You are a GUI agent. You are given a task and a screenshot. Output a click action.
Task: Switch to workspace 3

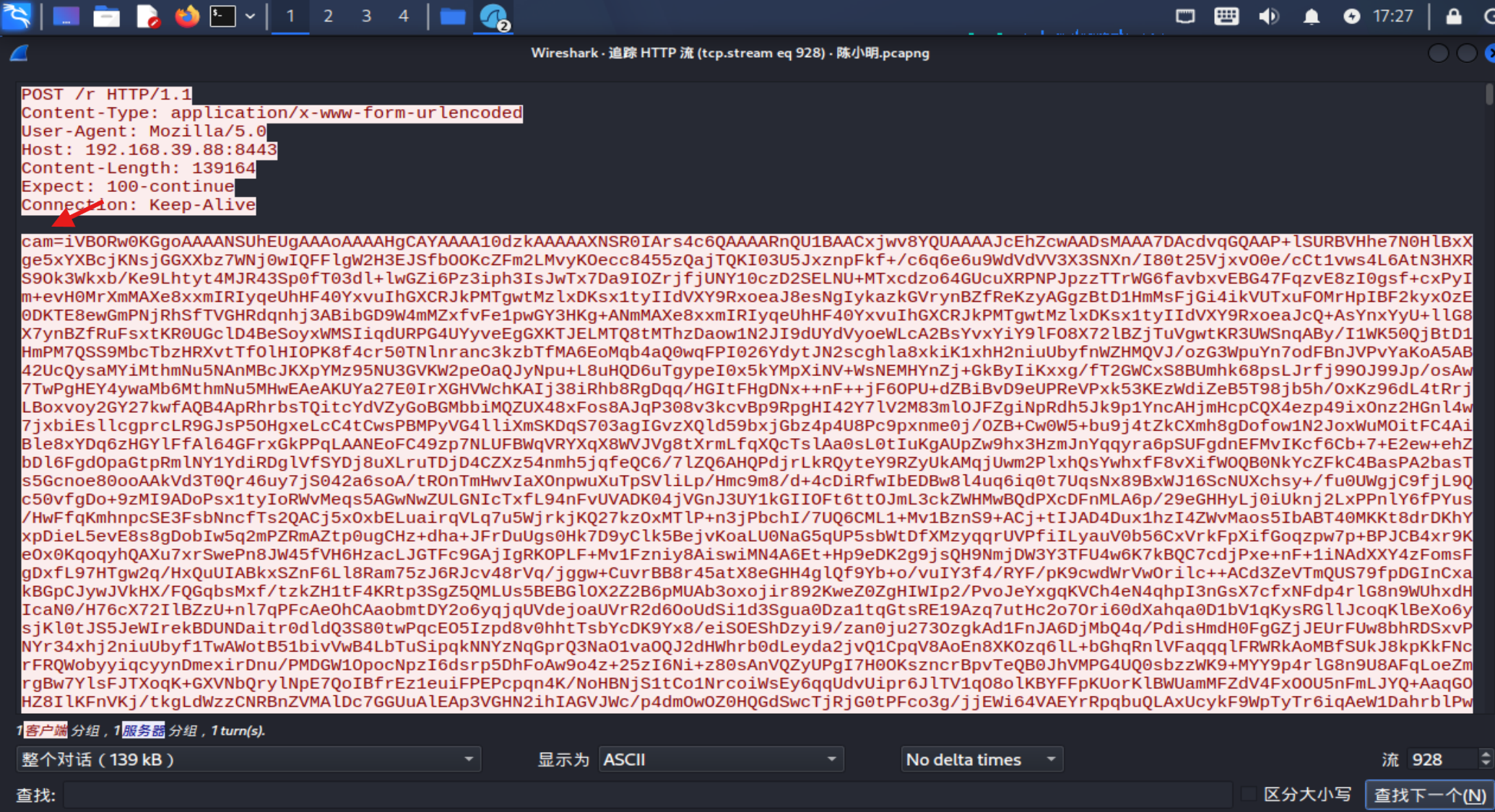point(366,16)
